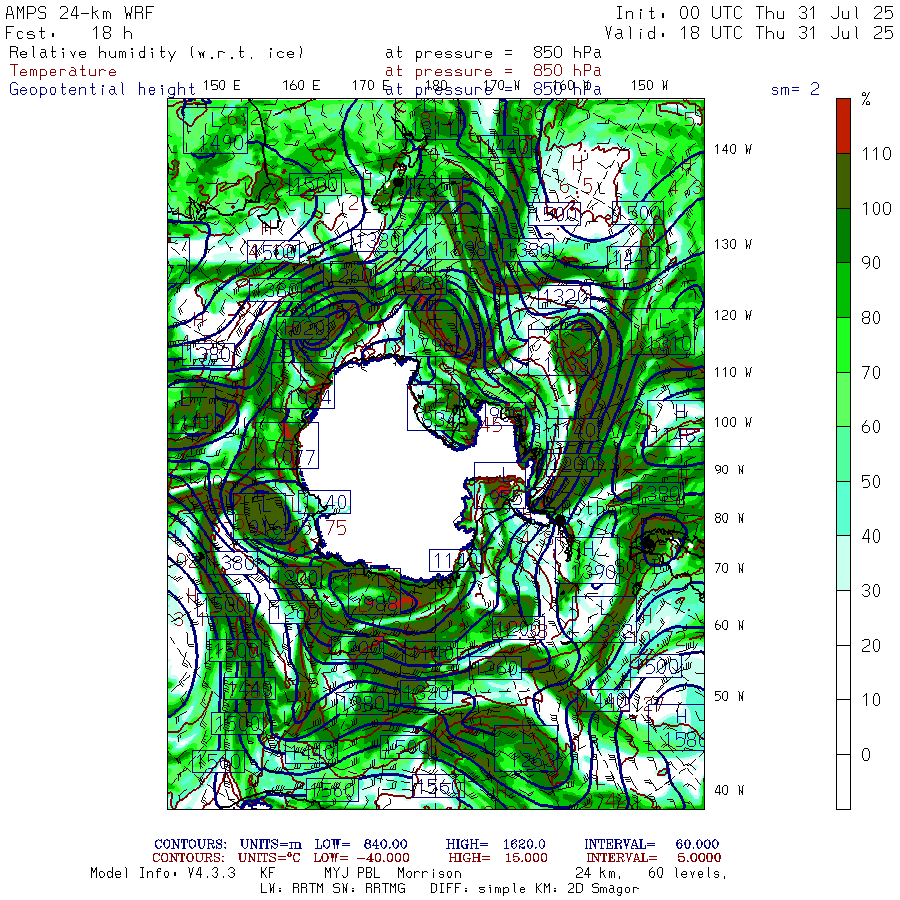
Task: Click the '90 W' longitude label
Action: [729, 470]
